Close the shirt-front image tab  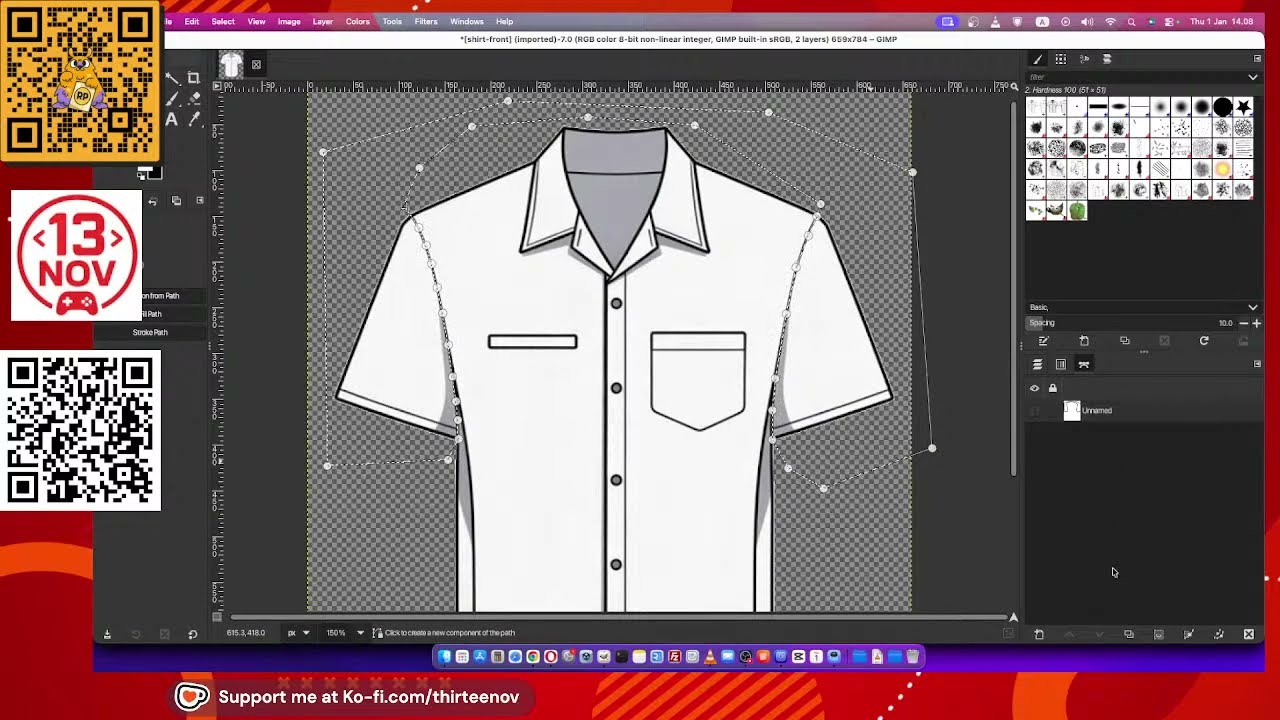pyautogui.click(x=256, y=65)
